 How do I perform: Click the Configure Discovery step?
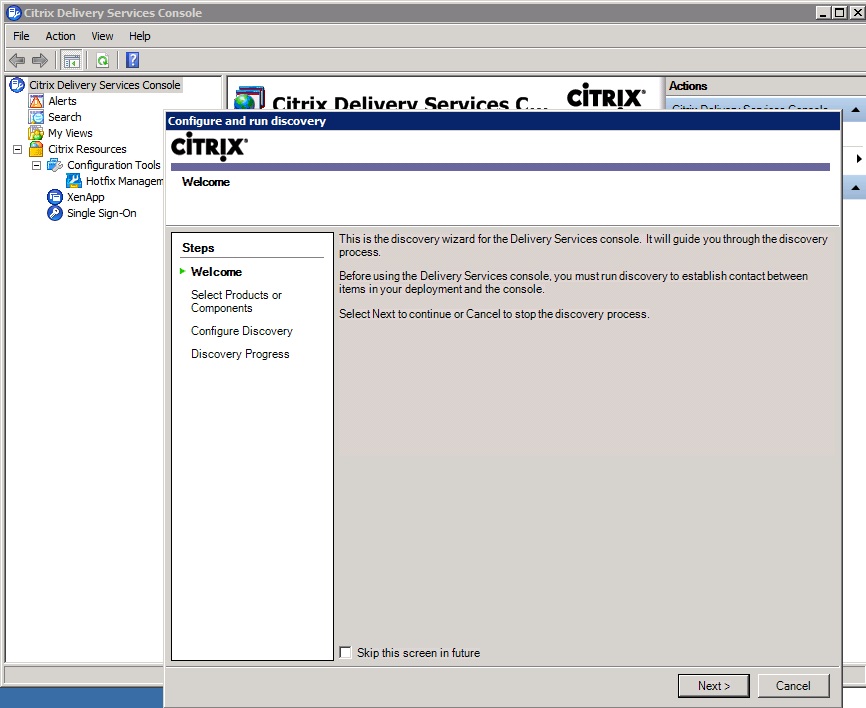click(241, 331)
